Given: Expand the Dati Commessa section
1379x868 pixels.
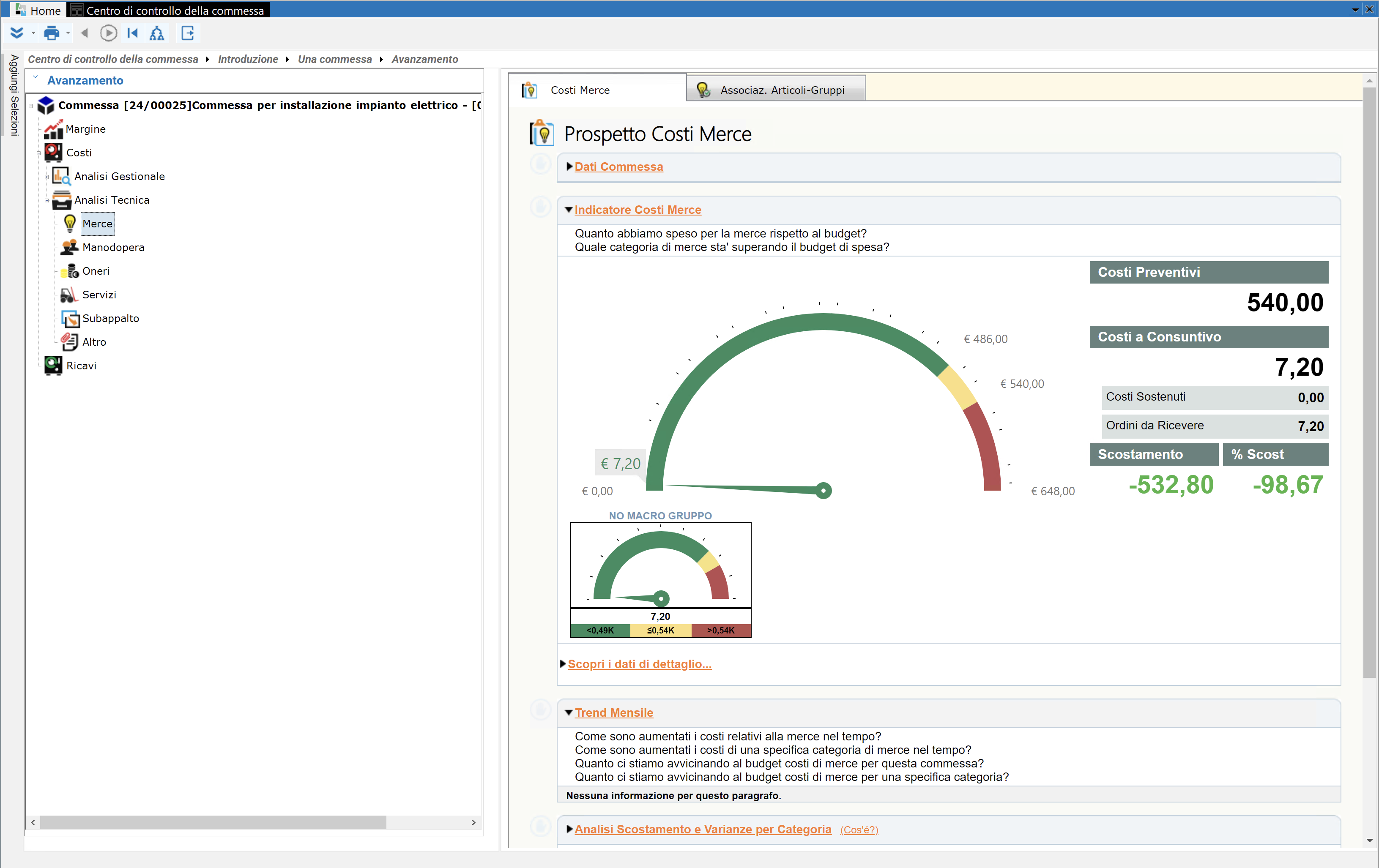Looking at the screenshot, I should [x=569, y=167].
